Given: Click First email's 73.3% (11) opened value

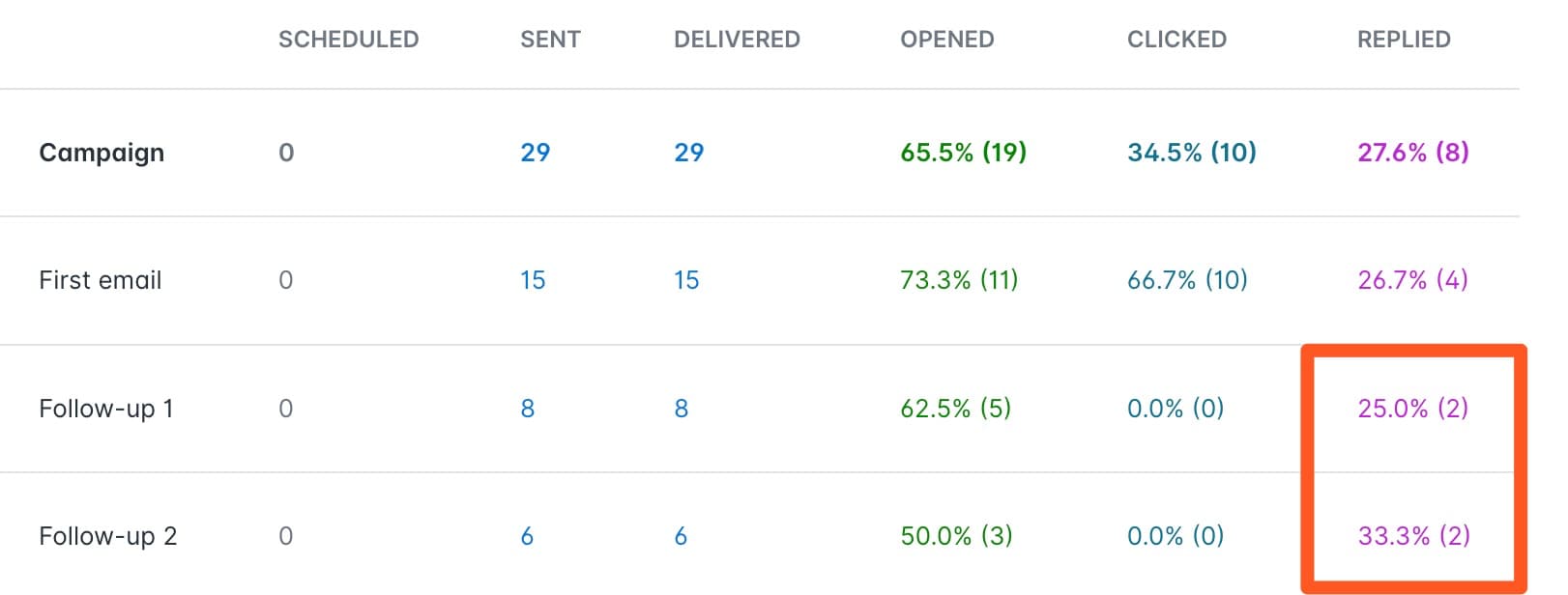Looking at the screenshot, I should tap(959, 280).
